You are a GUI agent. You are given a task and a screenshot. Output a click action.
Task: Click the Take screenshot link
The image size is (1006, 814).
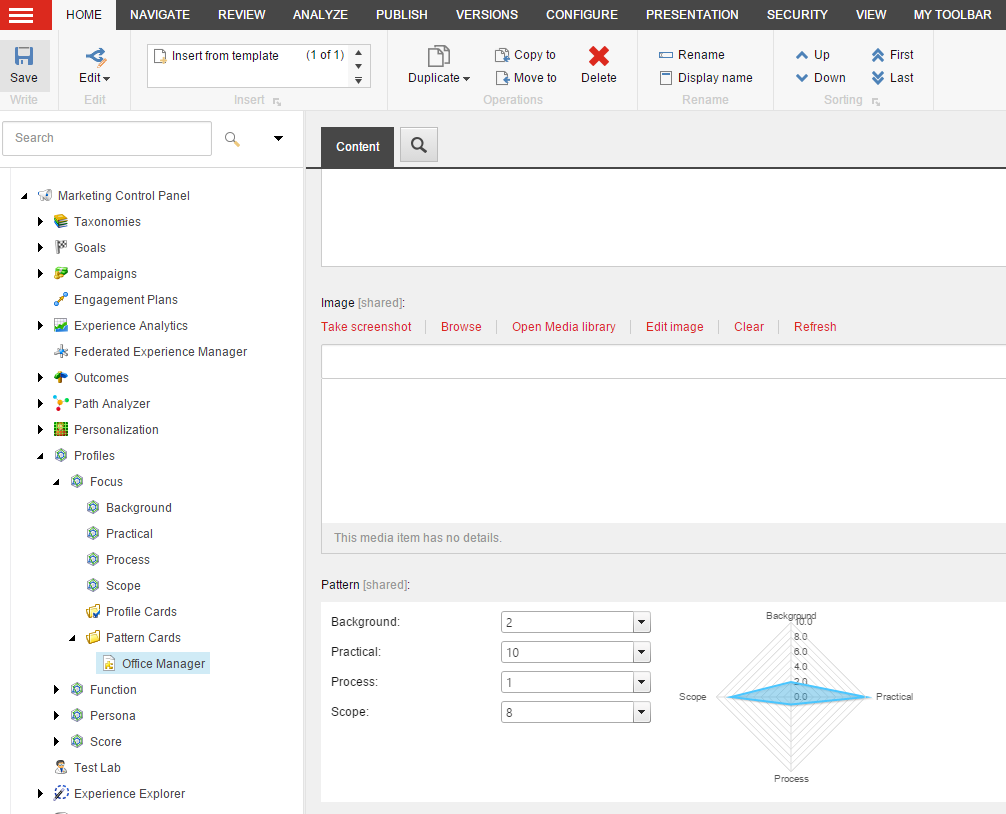click(x=366, y=326)
